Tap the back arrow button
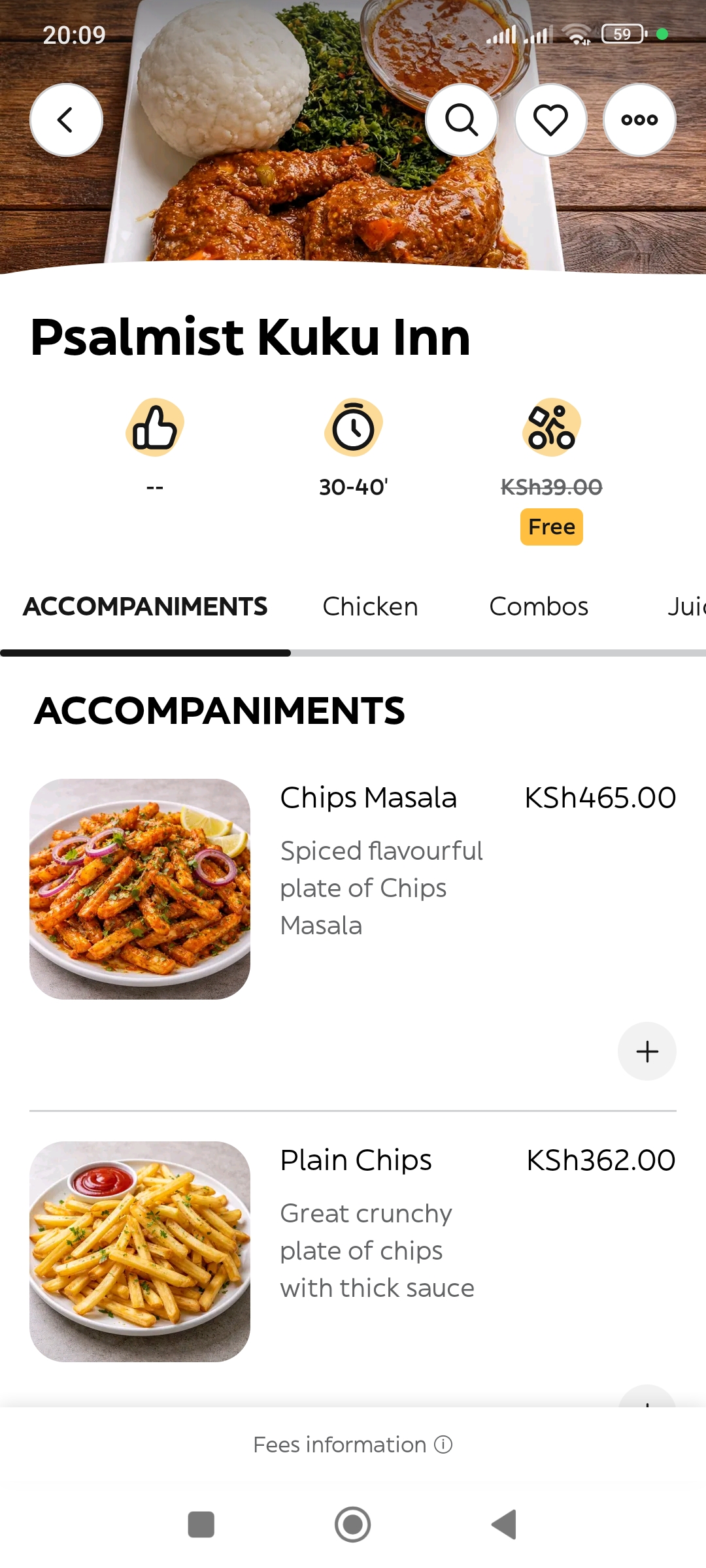 (x=66, y=120)
